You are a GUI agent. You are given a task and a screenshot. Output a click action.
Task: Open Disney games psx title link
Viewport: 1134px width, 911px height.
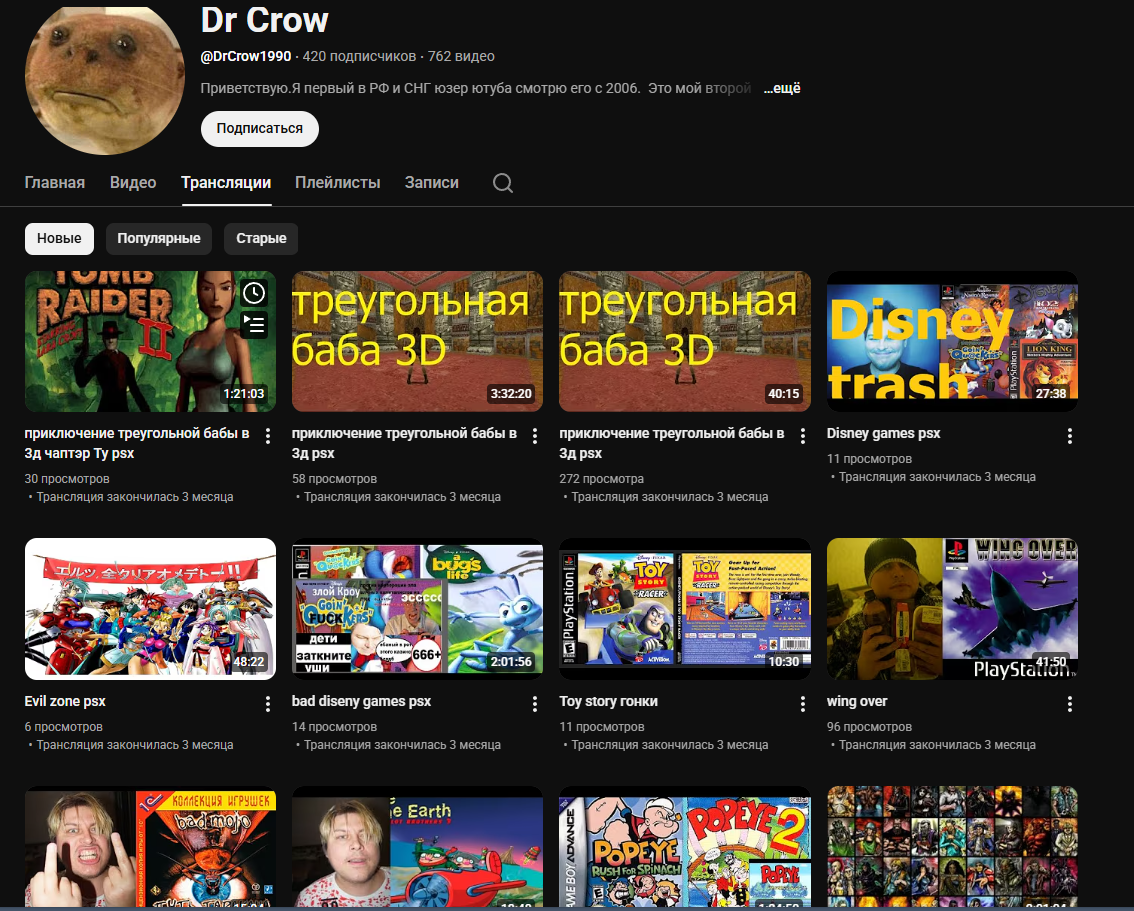[884, 434]
